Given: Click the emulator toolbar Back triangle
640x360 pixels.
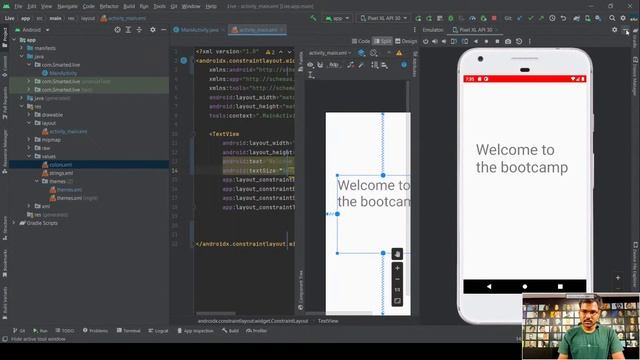Looking at the screenshot, I should [476, 41].
